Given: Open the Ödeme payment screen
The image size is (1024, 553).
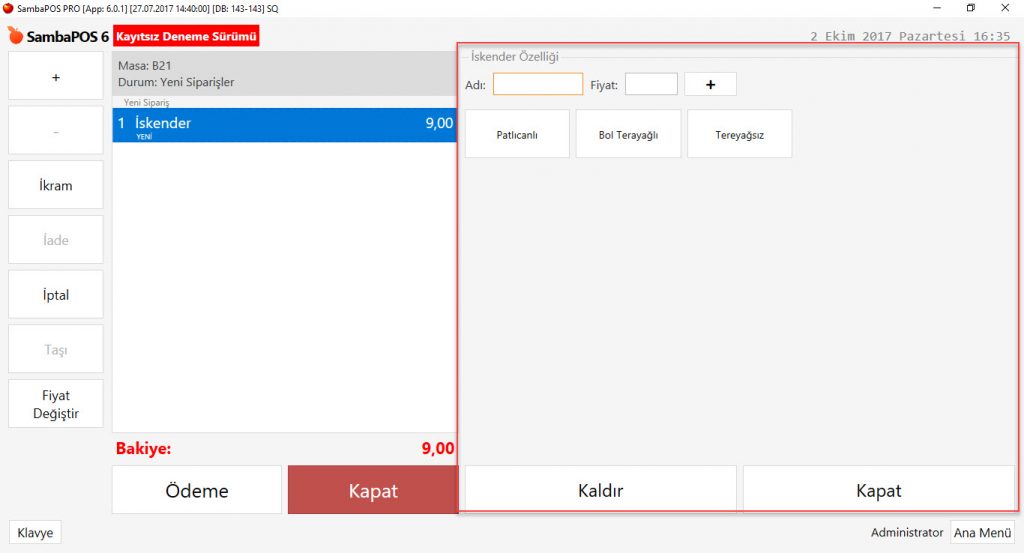Looking at the screenshot, I should pos(197,491).
